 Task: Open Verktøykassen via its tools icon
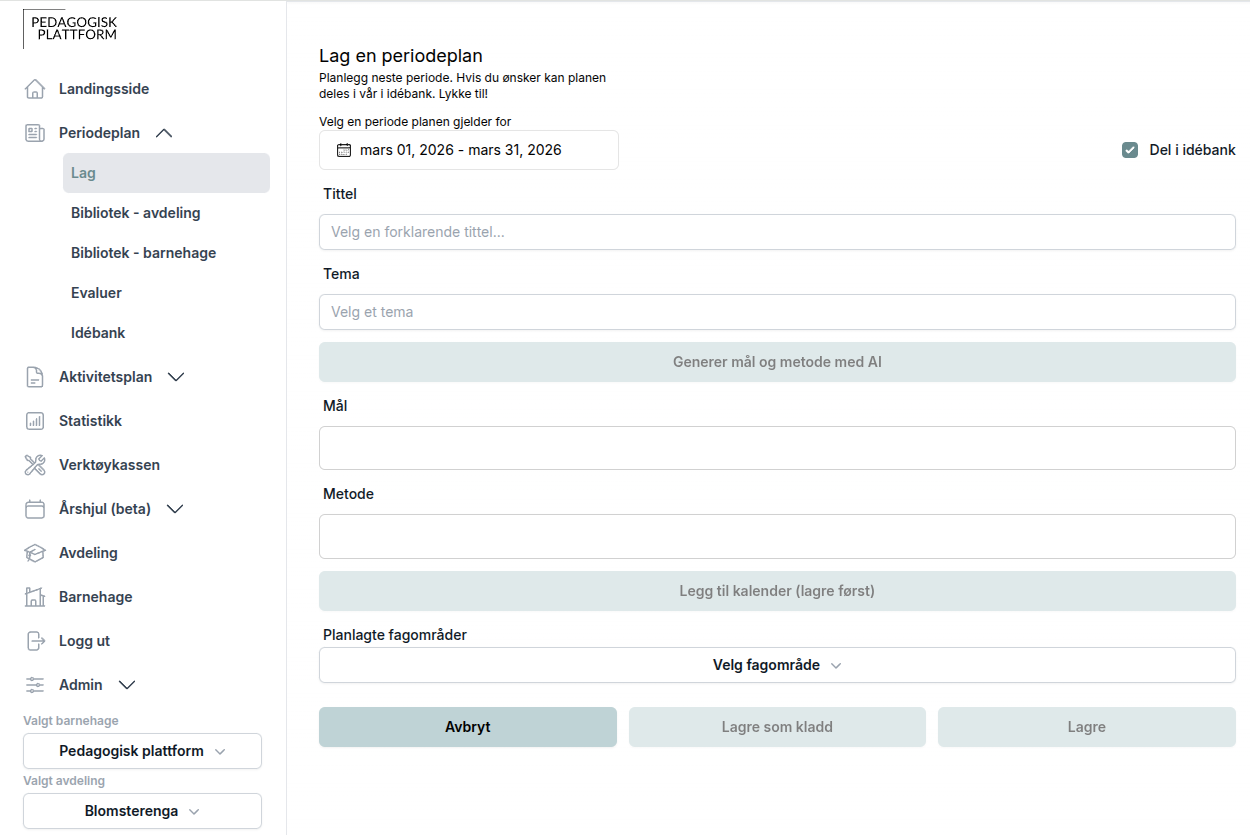click(x=35, y=465)
